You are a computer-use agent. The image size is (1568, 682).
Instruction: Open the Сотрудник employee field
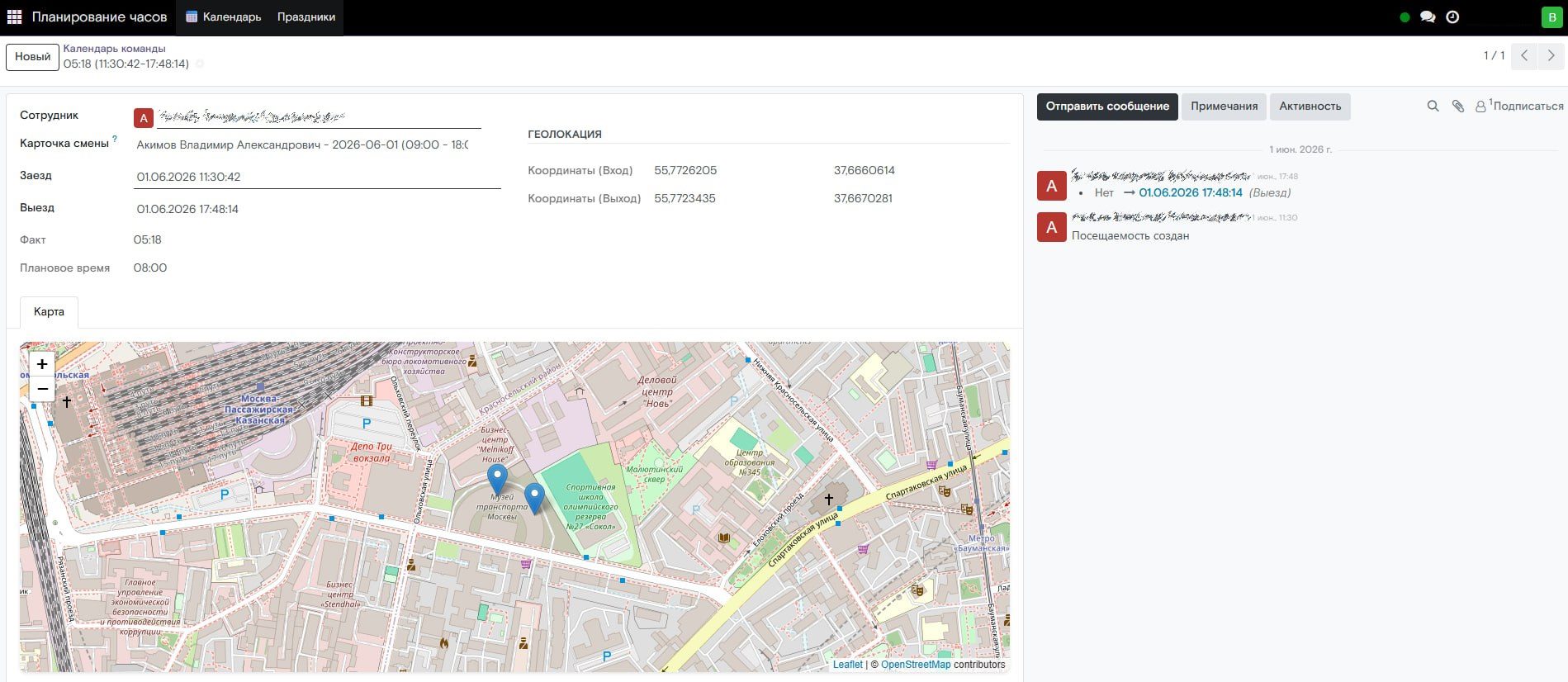(x=319, y=118)
